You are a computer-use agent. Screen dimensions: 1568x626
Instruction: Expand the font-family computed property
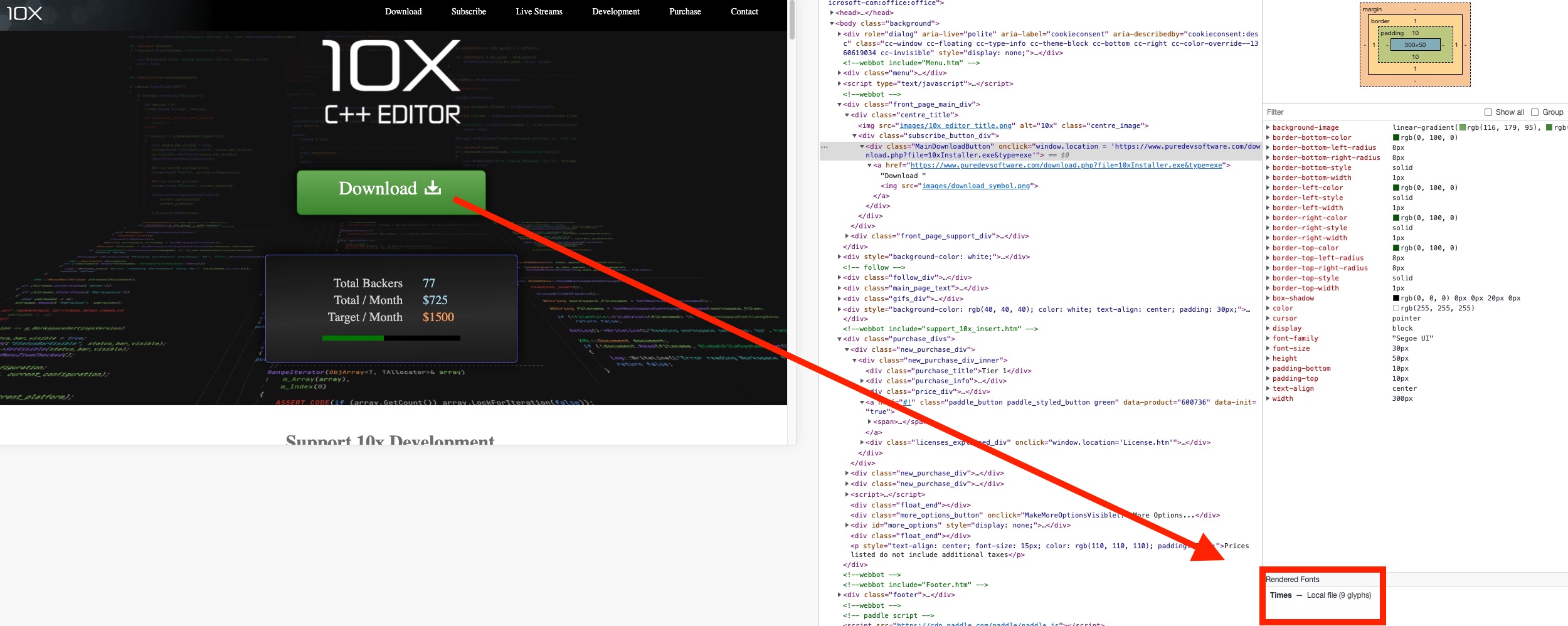click(1269, 338)
